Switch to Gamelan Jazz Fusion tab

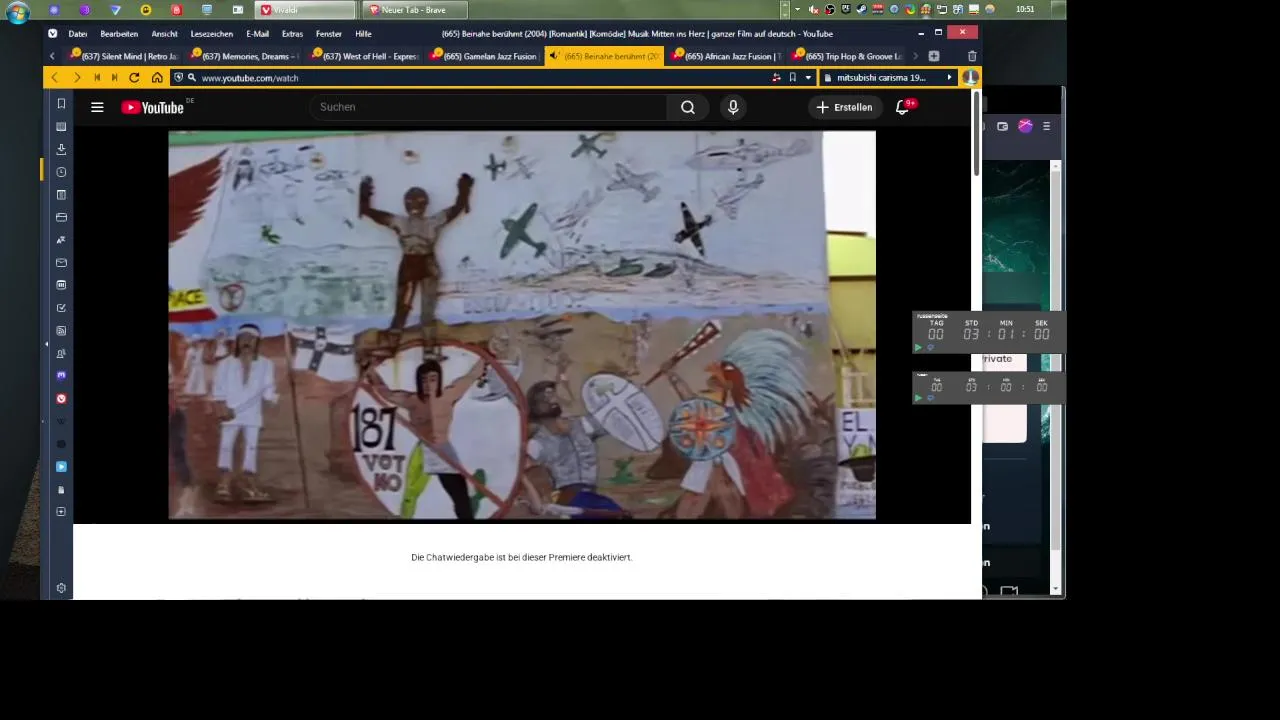(x=484, y=56)
